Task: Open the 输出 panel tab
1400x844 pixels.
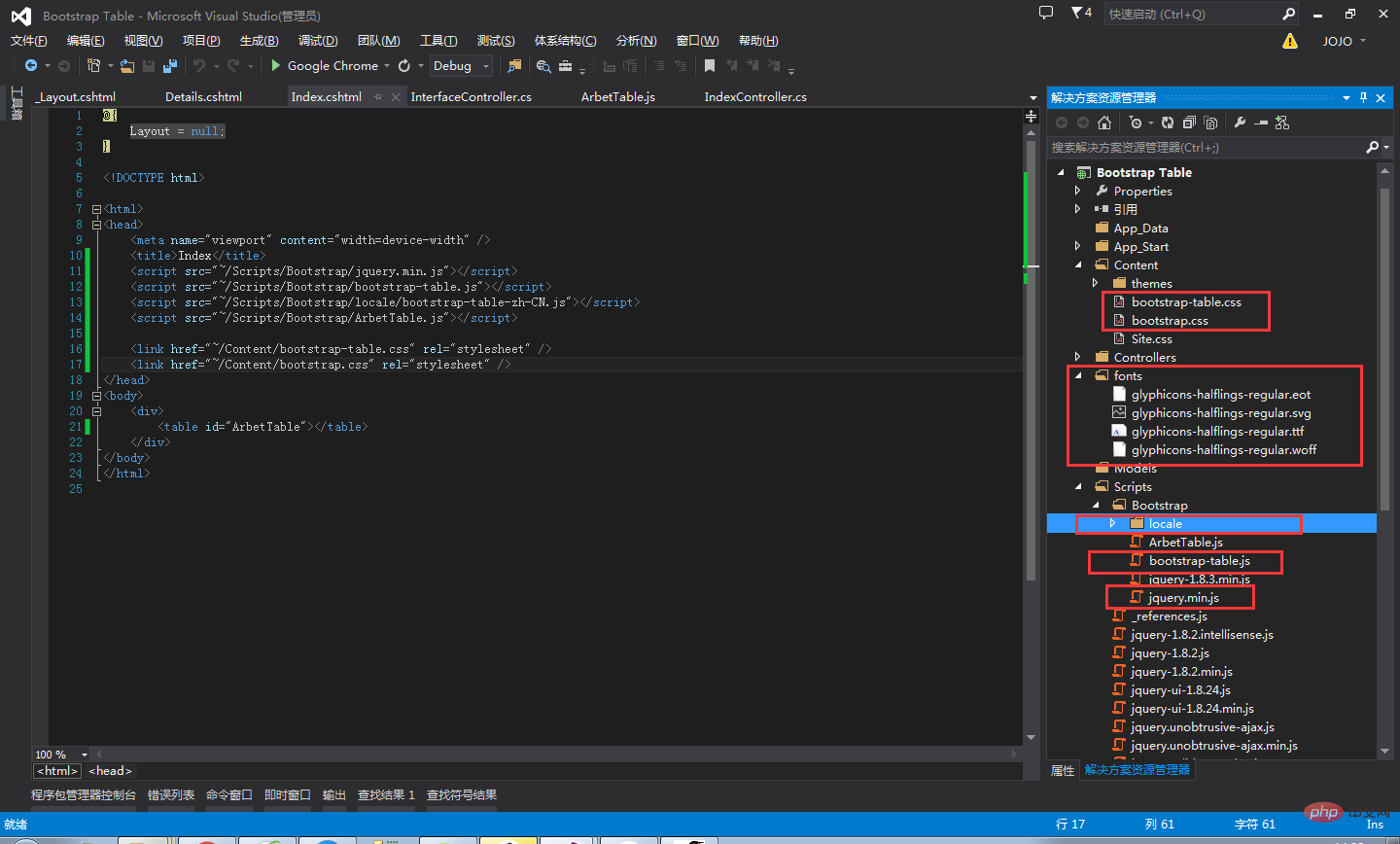Action: (334, 795)
